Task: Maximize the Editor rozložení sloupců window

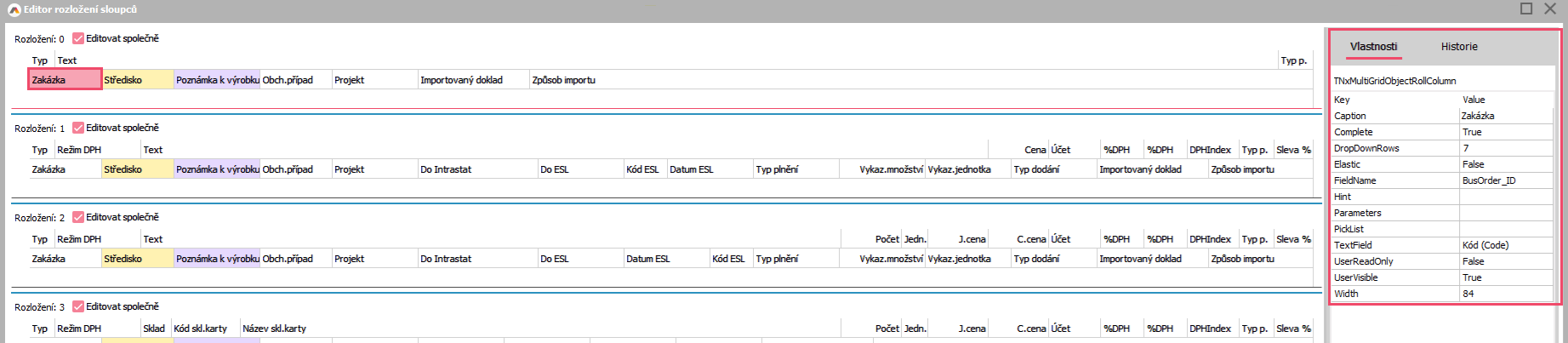Action: [x=1526, y=9]
